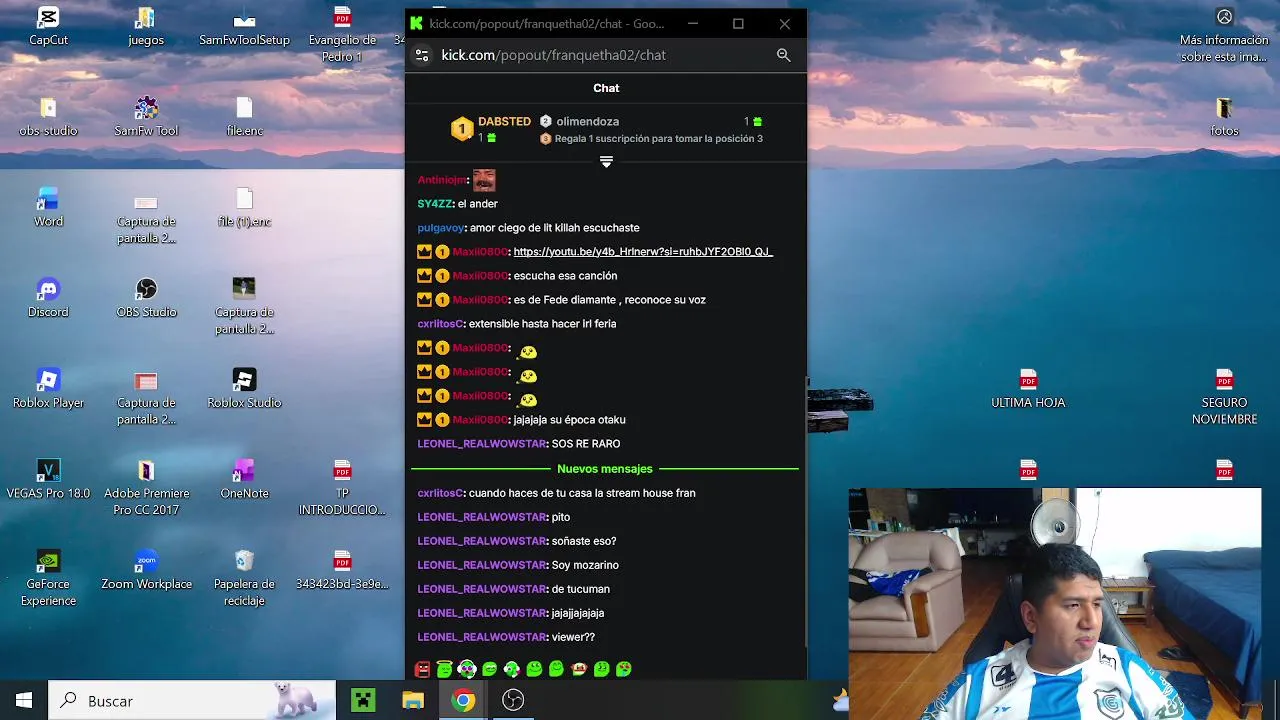
Task: Open the TP INTRODUCCIO... PDF file
Action: pos(342,487)
